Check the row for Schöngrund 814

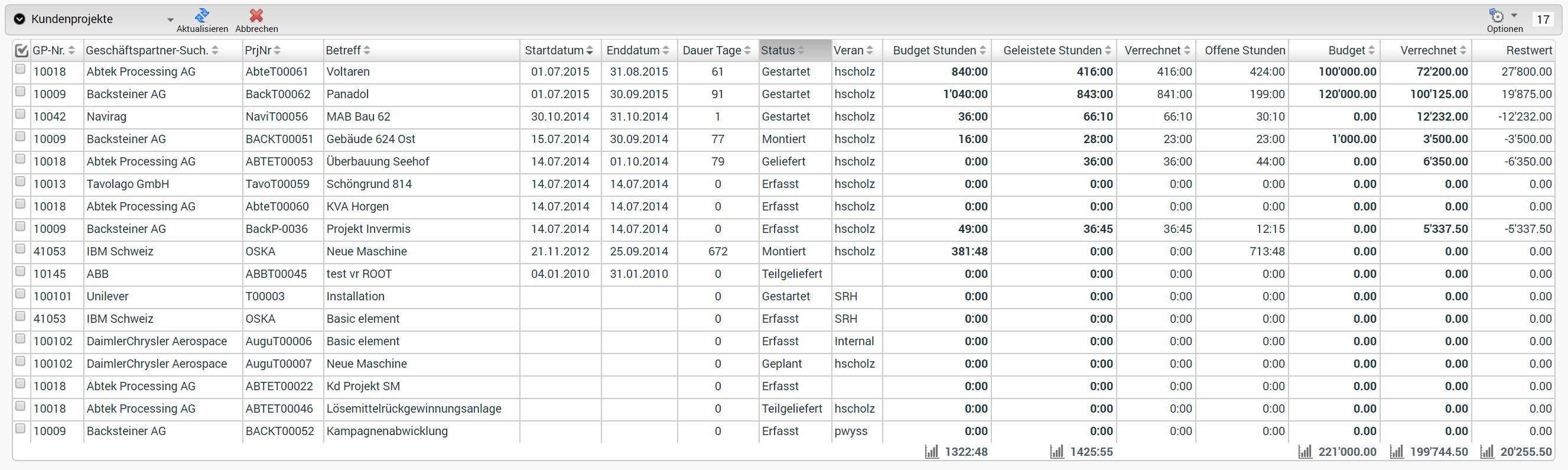point(20,182)
